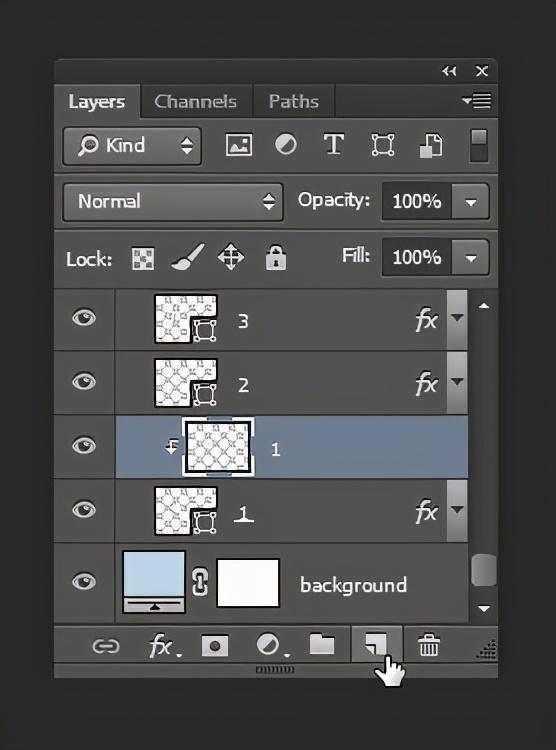Viewport: 556px width, 750px height.
Task: Lock all padlock icon
Action: (276, 257)
